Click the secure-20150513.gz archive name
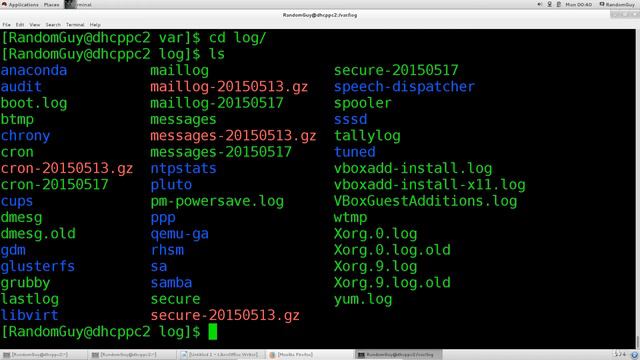This screenshot has height=360, width=640. coord(225,316)
